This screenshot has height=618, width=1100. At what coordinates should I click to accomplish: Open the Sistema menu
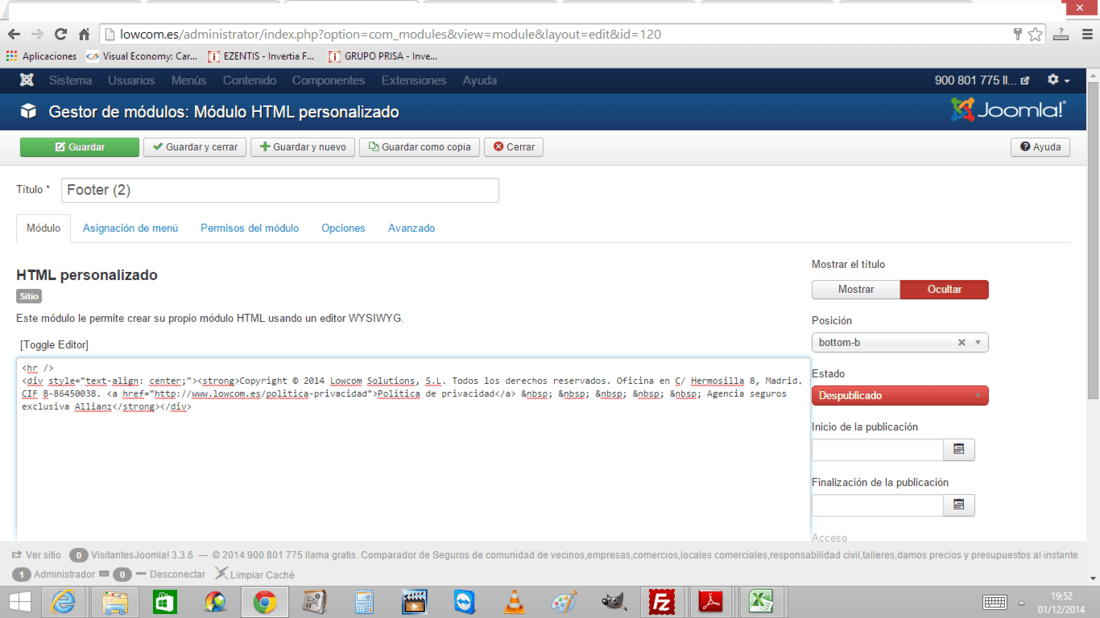point(70,80)
